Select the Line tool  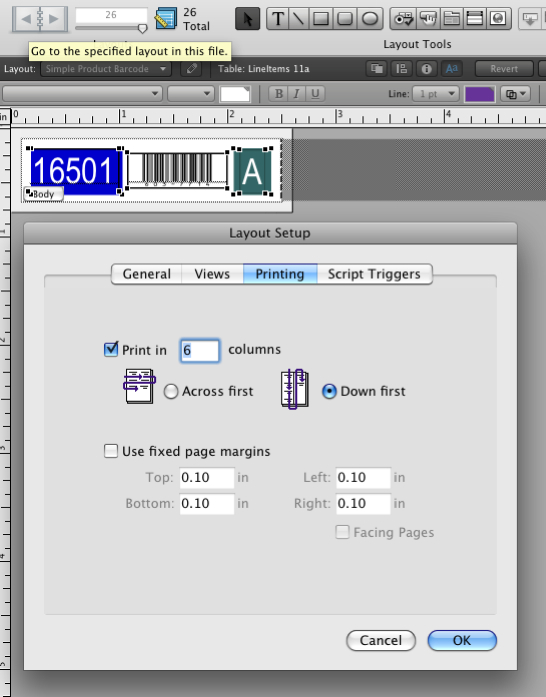299,19
